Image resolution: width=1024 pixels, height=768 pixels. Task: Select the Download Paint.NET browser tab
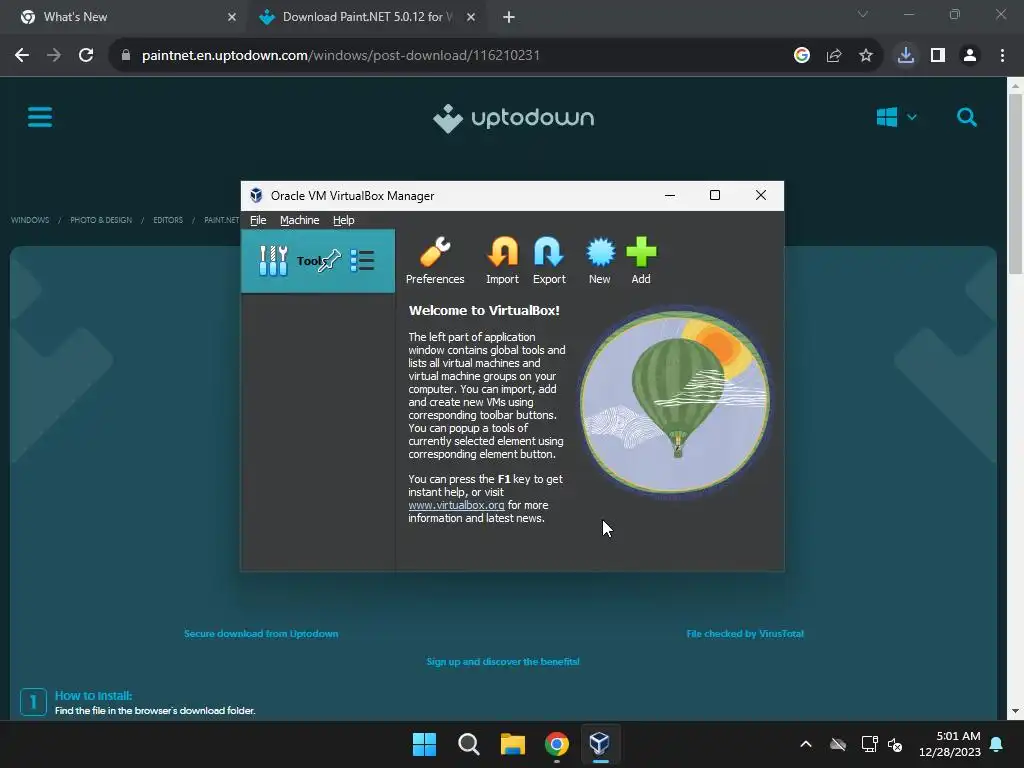366,17
